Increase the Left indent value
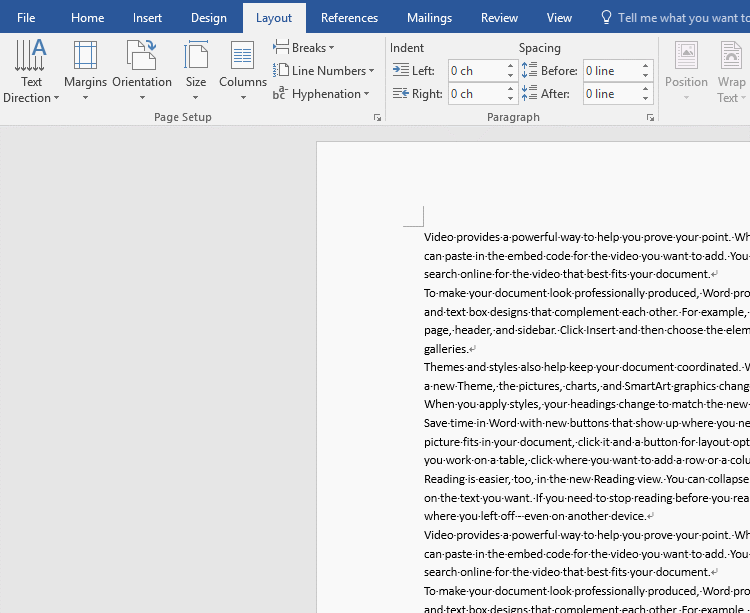Viewport: 750px width, 613px height. [510, 66]
